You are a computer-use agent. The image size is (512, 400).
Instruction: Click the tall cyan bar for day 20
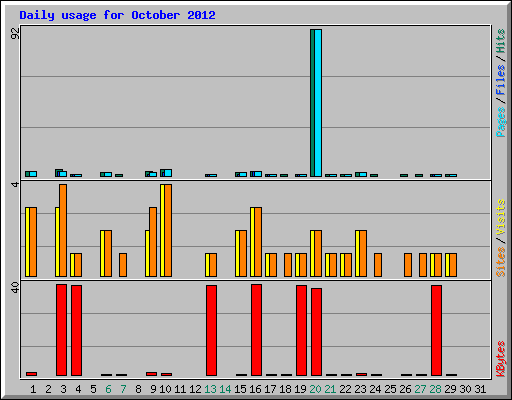[318, 103]
